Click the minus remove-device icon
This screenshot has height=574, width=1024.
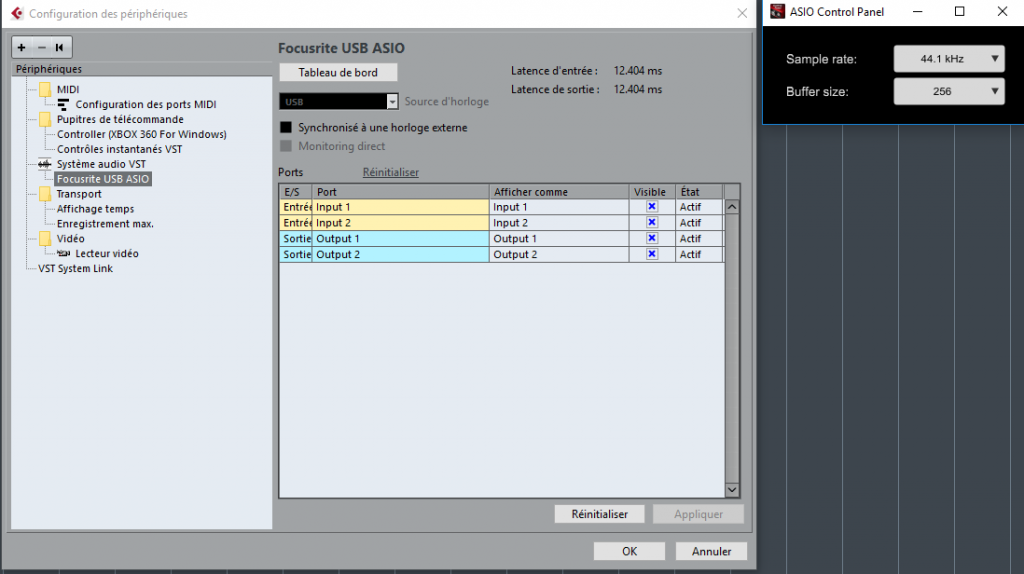pos(42,47)
